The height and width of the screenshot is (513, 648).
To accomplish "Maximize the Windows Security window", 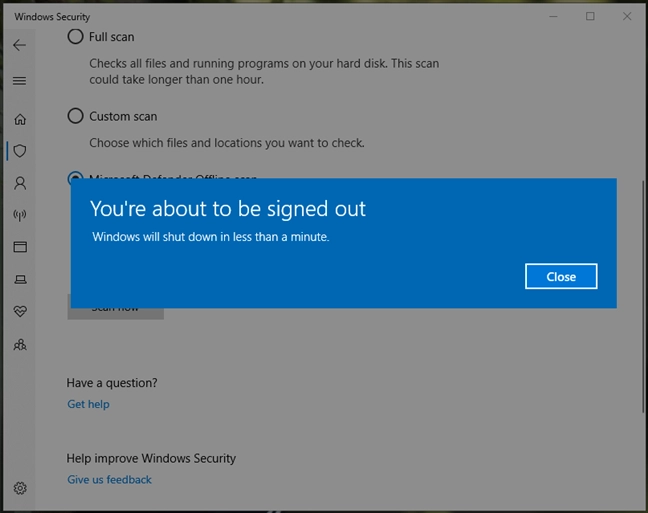I will click(590, 17).
